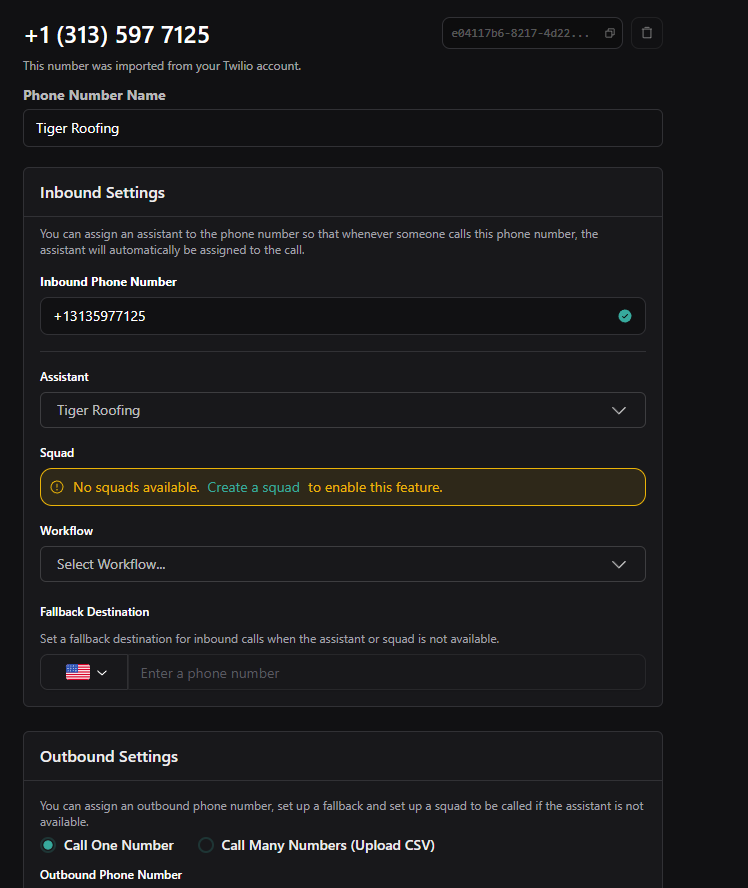Click the trash icon to delete number
The image size is (748, 888).
pyautogui.click(x=646, y=33)
